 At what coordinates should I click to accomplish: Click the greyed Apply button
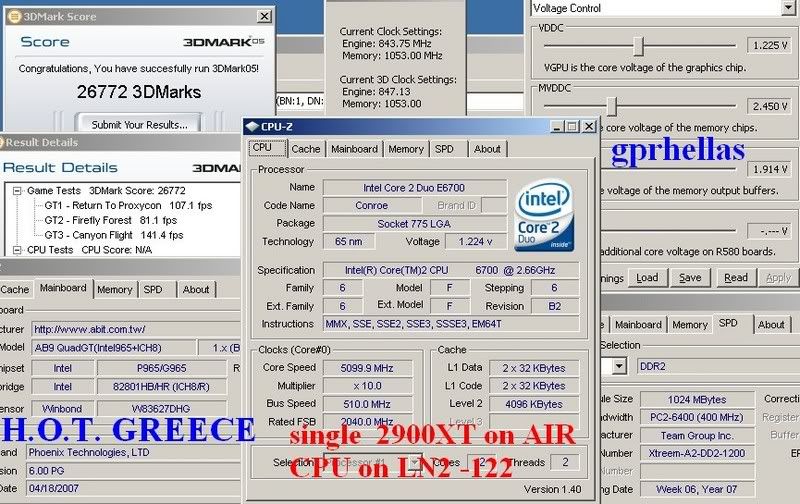click(778, 278)
